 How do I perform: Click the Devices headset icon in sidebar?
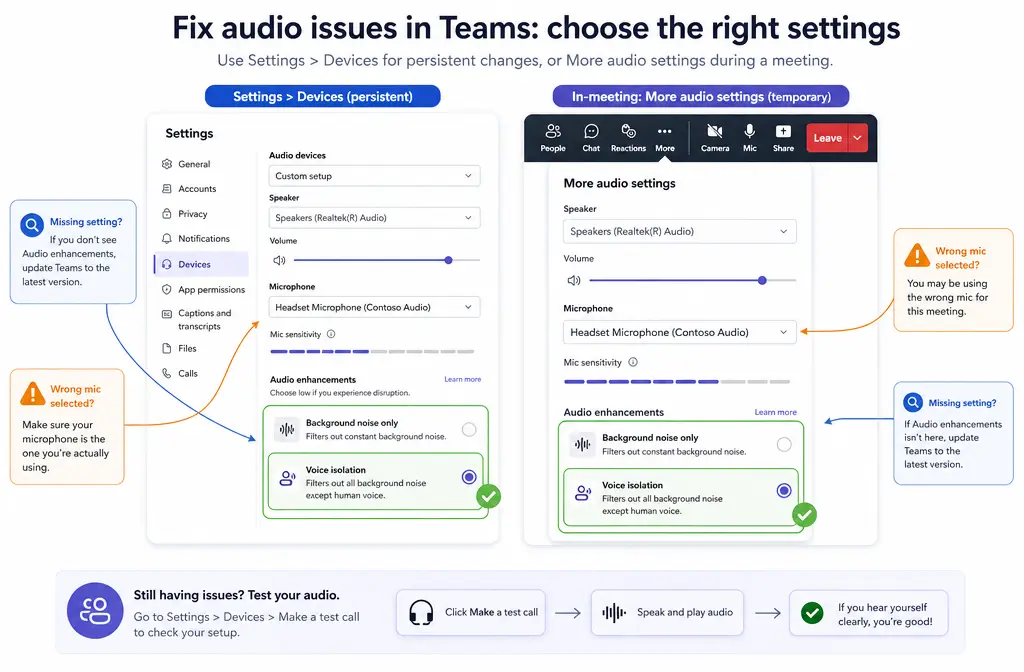tap(167, 264)
